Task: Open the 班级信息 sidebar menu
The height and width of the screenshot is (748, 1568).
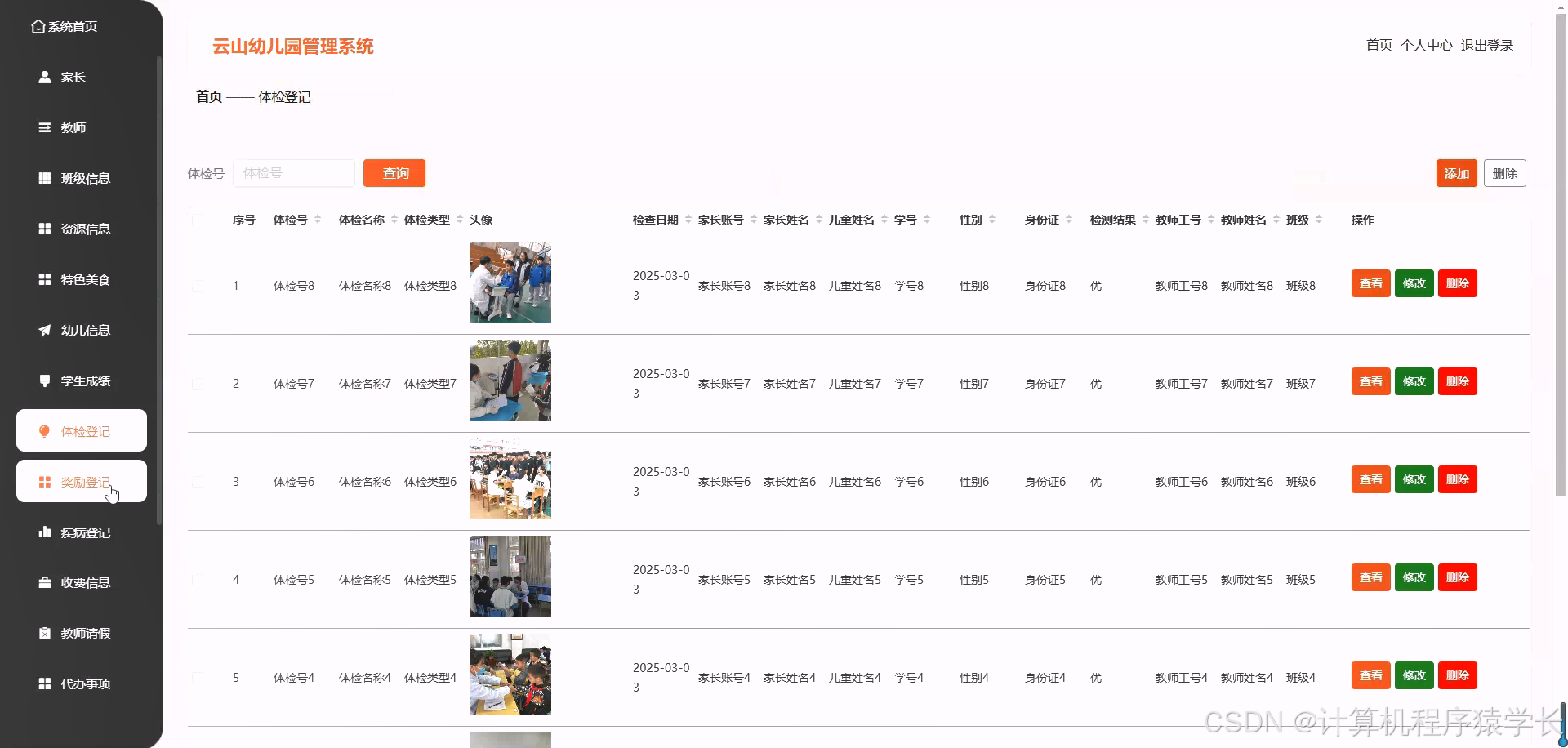Action: pos(82,179)
